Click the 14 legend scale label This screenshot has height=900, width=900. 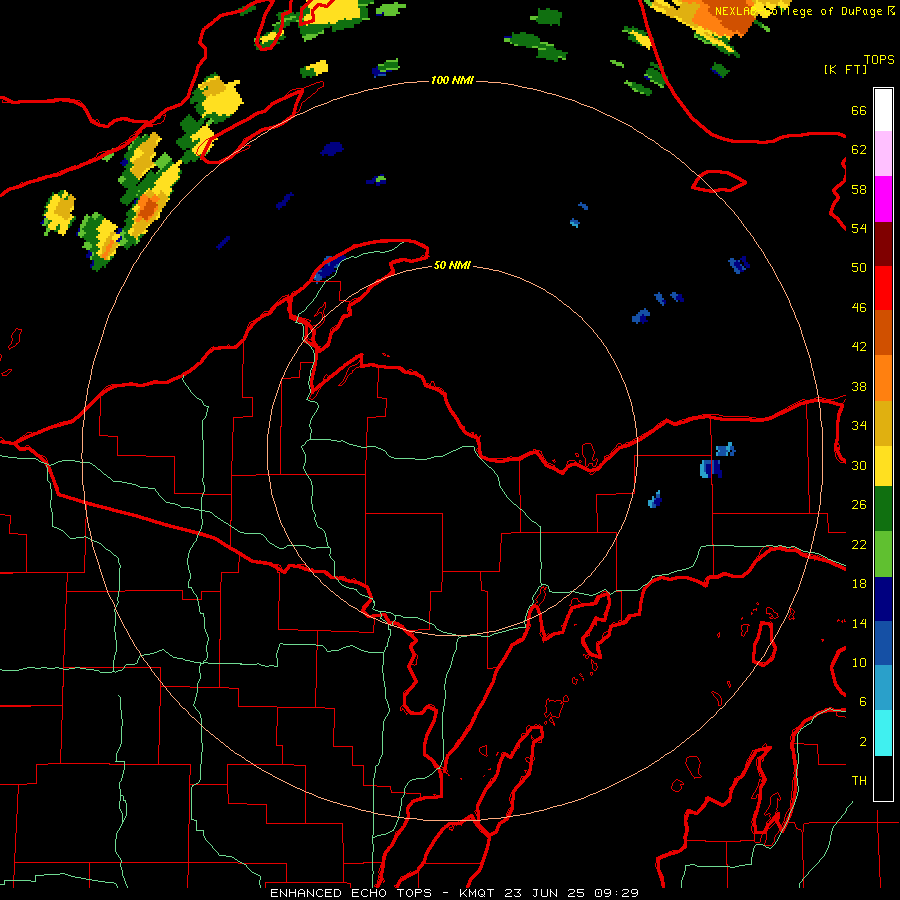click(x=859, y=623)
